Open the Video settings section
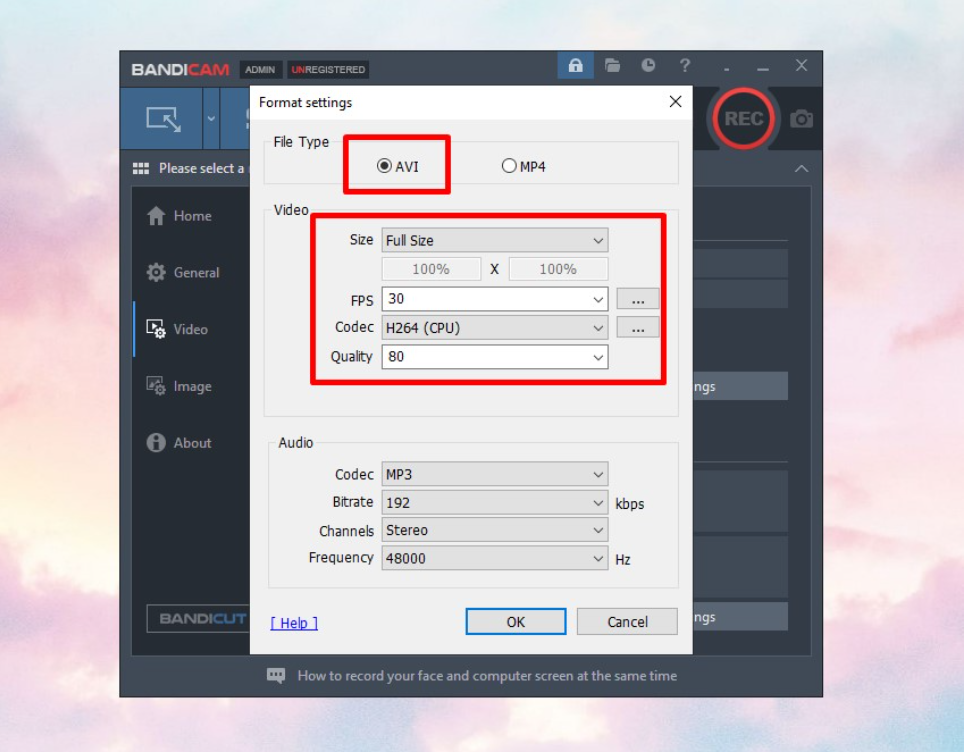Screen dimensions: 965x752 click(x=177, y=329)
